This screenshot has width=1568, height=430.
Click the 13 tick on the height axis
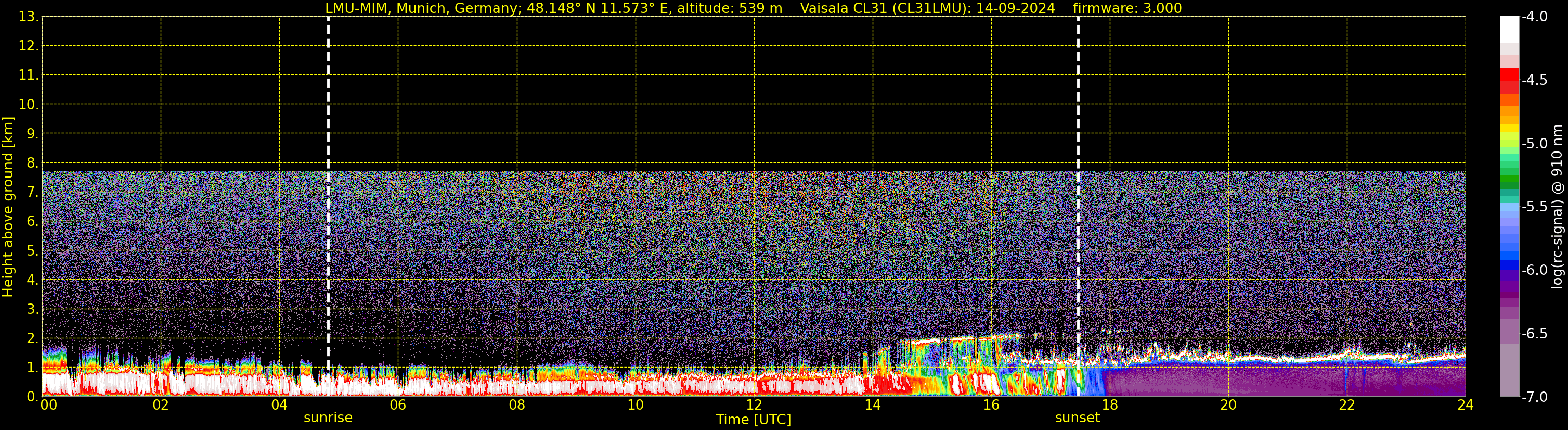[28, 17]
